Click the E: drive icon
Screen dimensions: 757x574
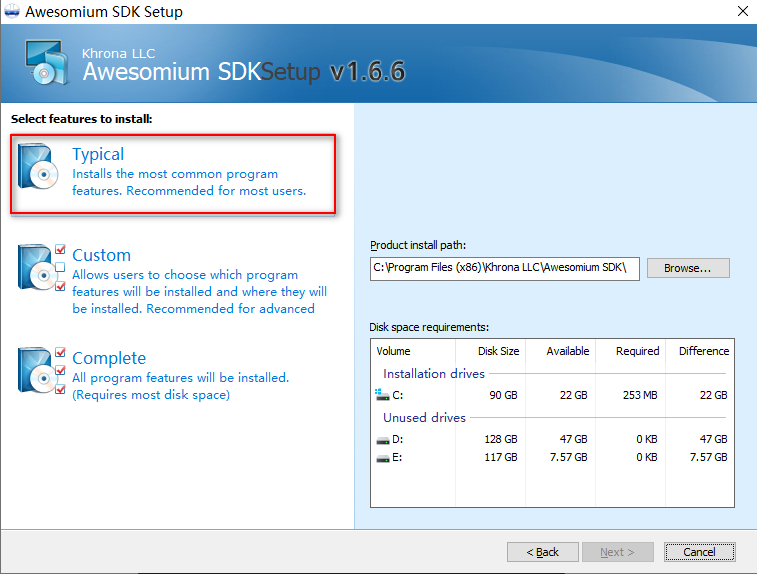(x=383, y=458)
